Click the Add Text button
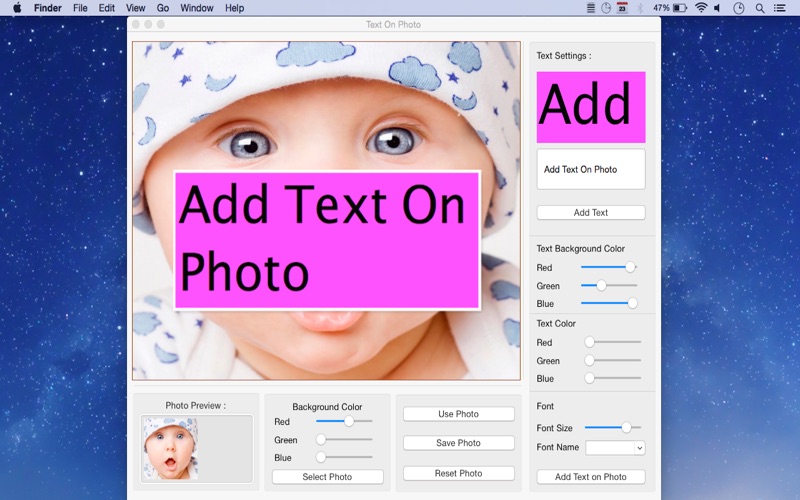Image resolution: width=800 pixels, height=500 pixels. click(590, 213)
